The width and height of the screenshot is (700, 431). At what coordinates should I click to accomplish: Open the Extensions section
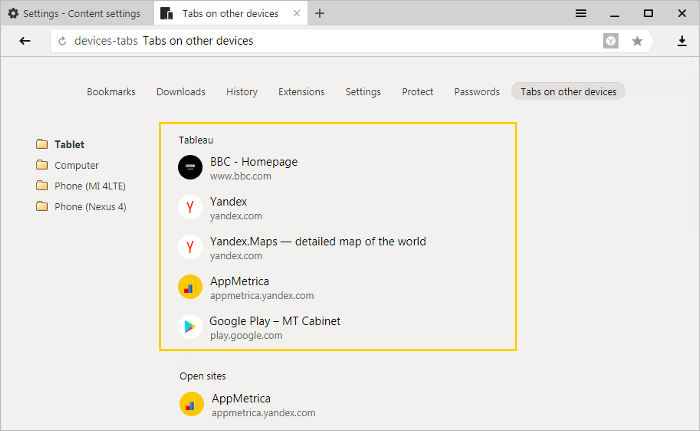301,92
